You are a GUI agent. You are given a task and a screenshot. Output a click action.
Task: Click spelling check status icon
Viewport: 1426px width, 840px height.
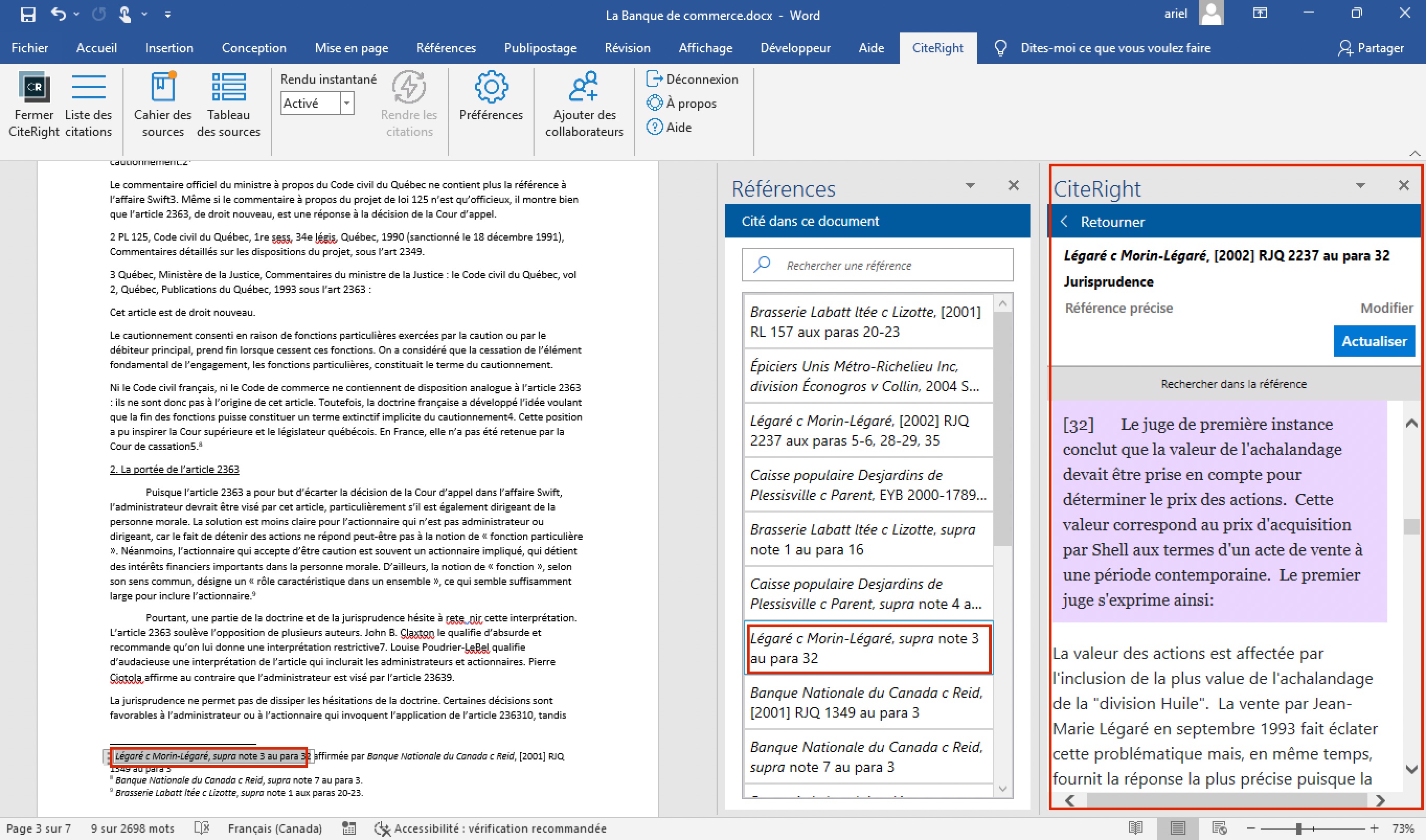click(x=201, y=828)
